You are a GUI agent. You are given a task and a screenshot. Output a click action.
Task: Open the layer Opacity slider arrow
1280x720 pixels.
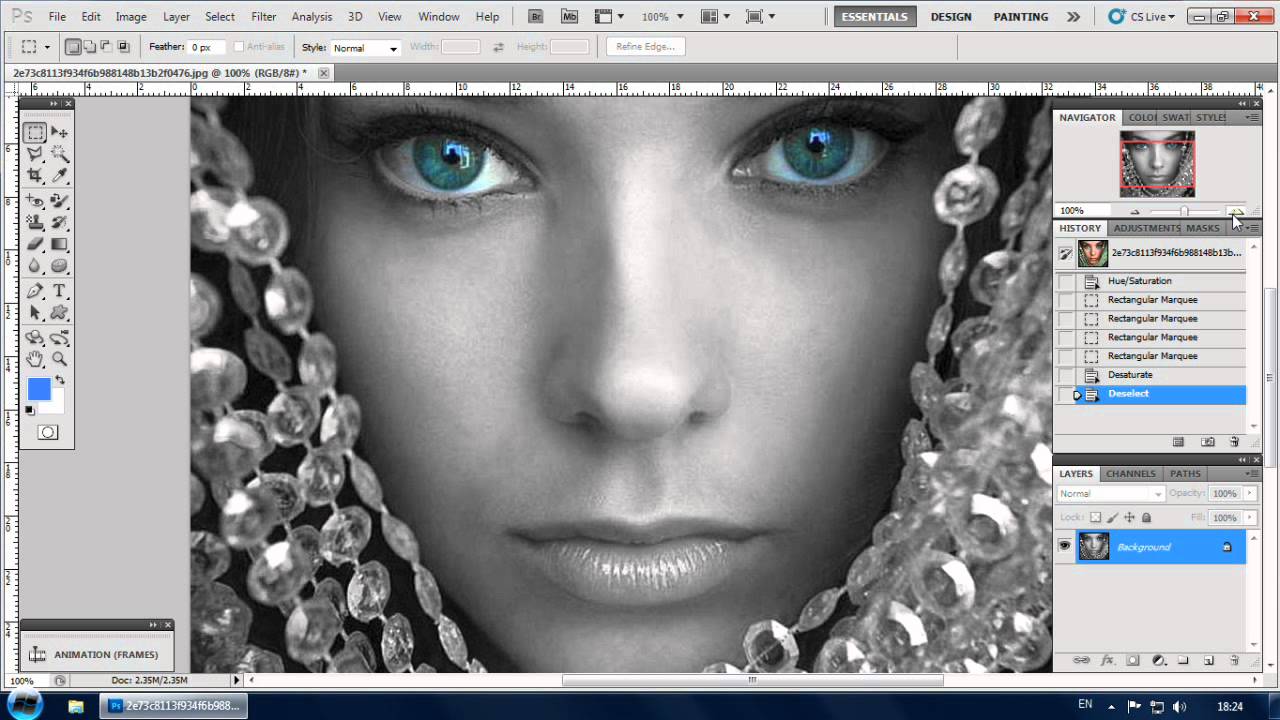1249,493
